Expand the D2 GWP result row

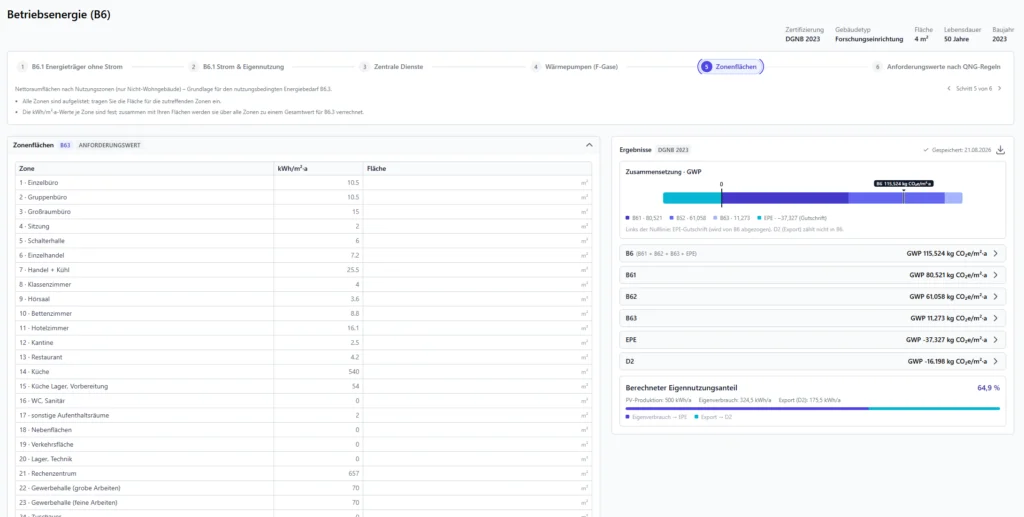812,361
